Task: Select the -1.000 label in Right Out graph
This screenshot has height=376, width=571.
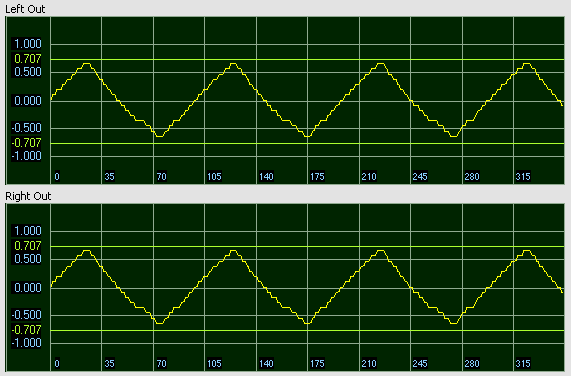Action: (26, 343)
